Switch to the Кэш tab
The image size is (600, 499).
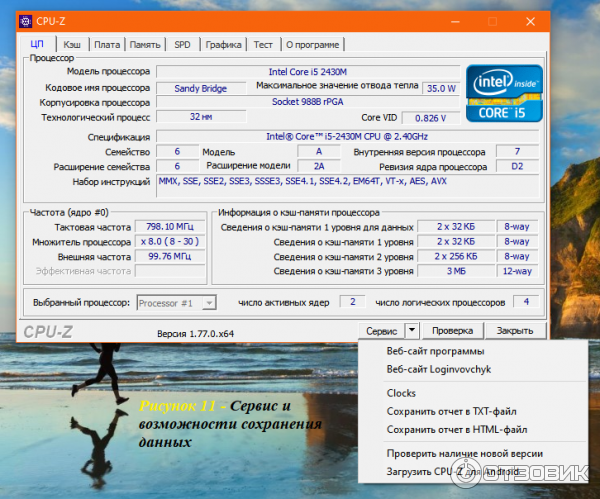[72, 44]
